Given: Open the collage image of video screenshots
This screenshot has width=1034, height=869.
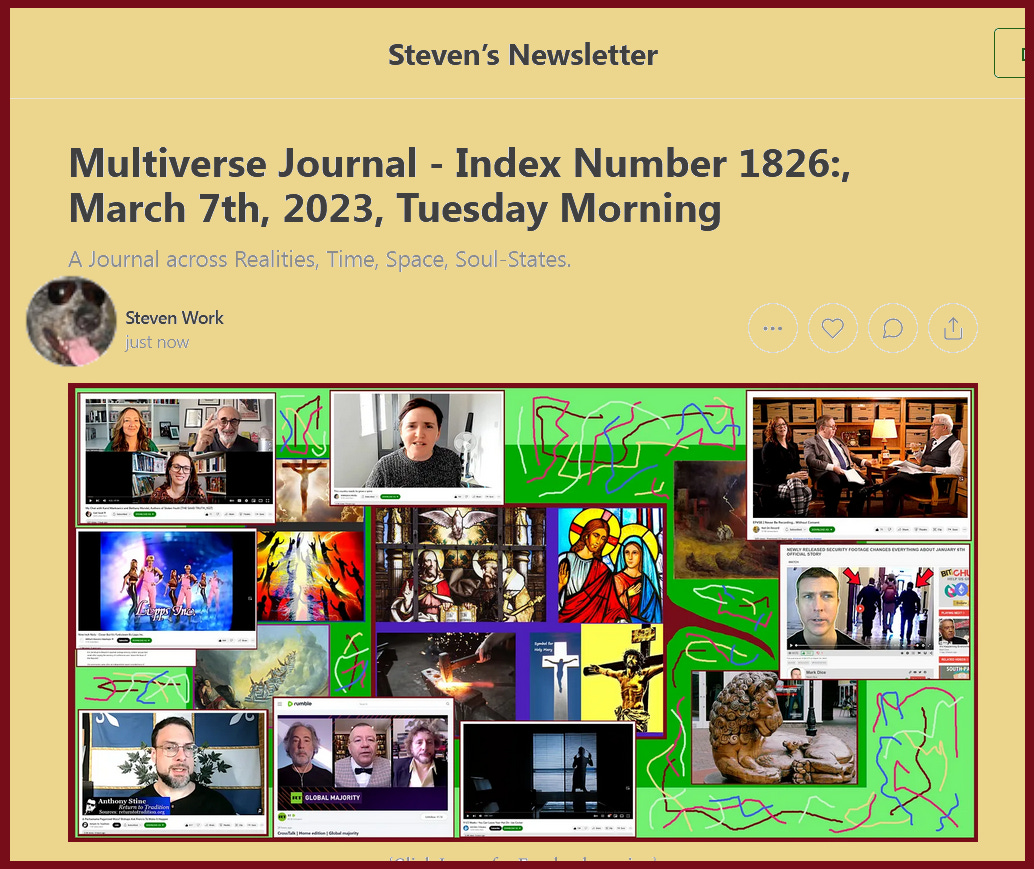Looking at the screenshot, I should click(x=523, y=613).
